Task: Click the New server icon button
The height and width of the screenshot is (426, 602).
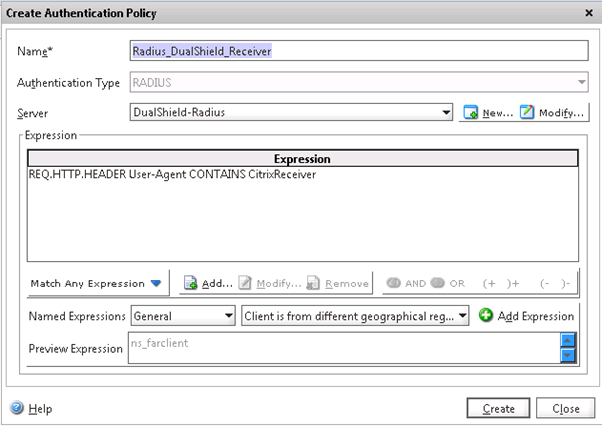Action: pyautogui.click(x=471, y=113)
